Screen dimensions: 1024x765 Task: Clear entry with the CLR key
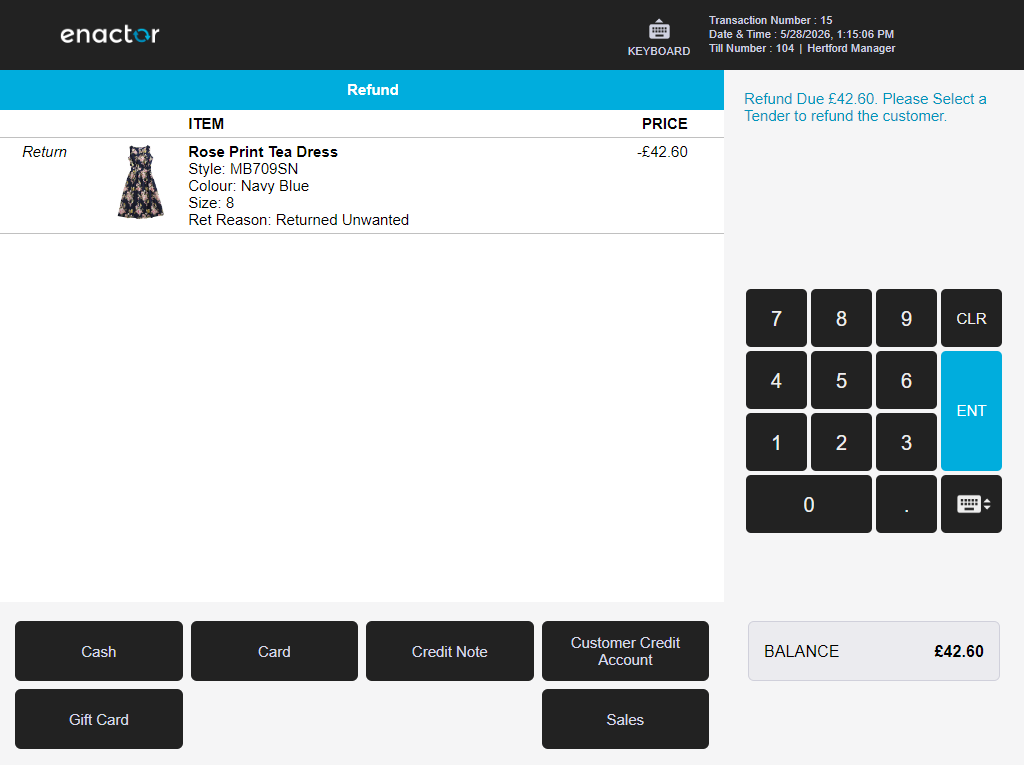point(971,318)
